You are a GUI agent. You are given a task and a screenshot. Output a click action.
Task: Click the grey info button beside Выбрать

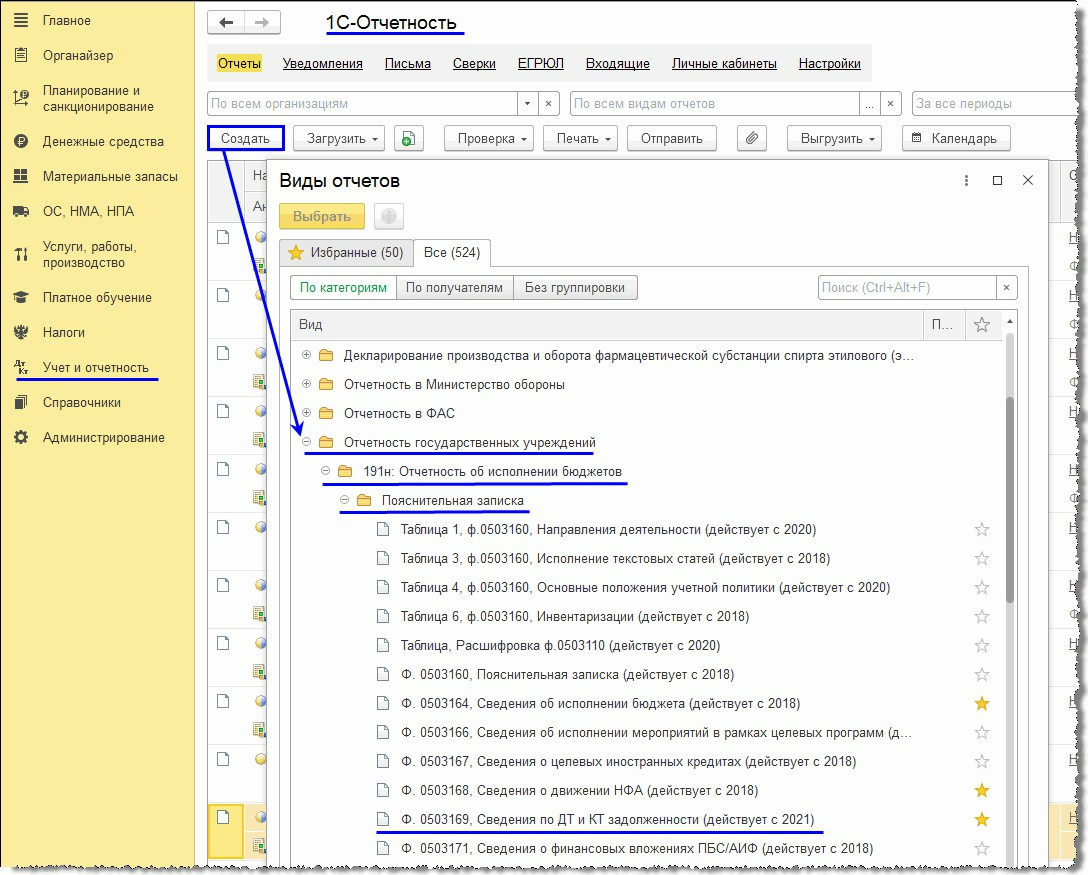click(x=389, y=216)
